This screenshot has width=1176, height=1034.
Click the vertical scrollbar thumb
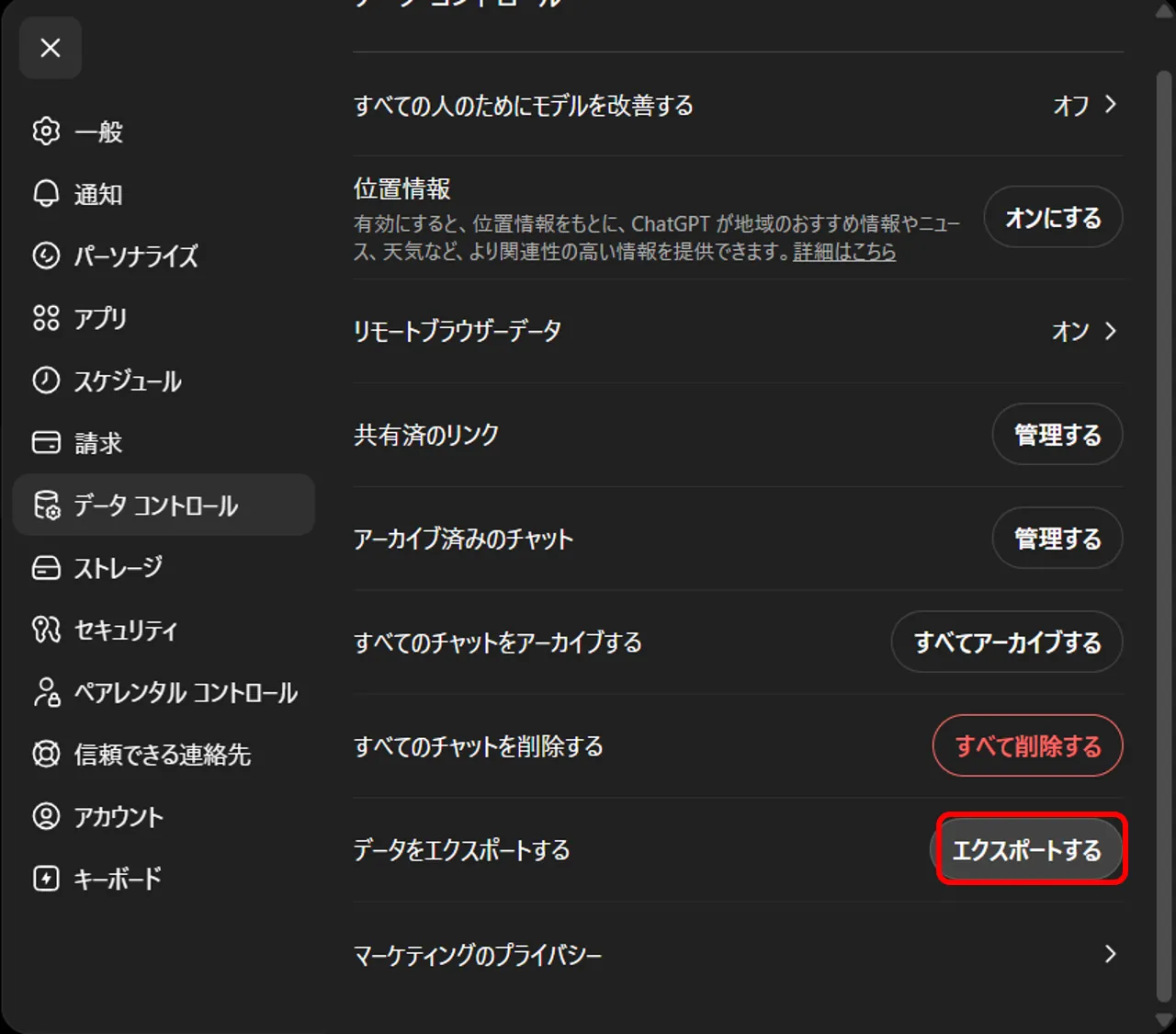(1164, 538)
